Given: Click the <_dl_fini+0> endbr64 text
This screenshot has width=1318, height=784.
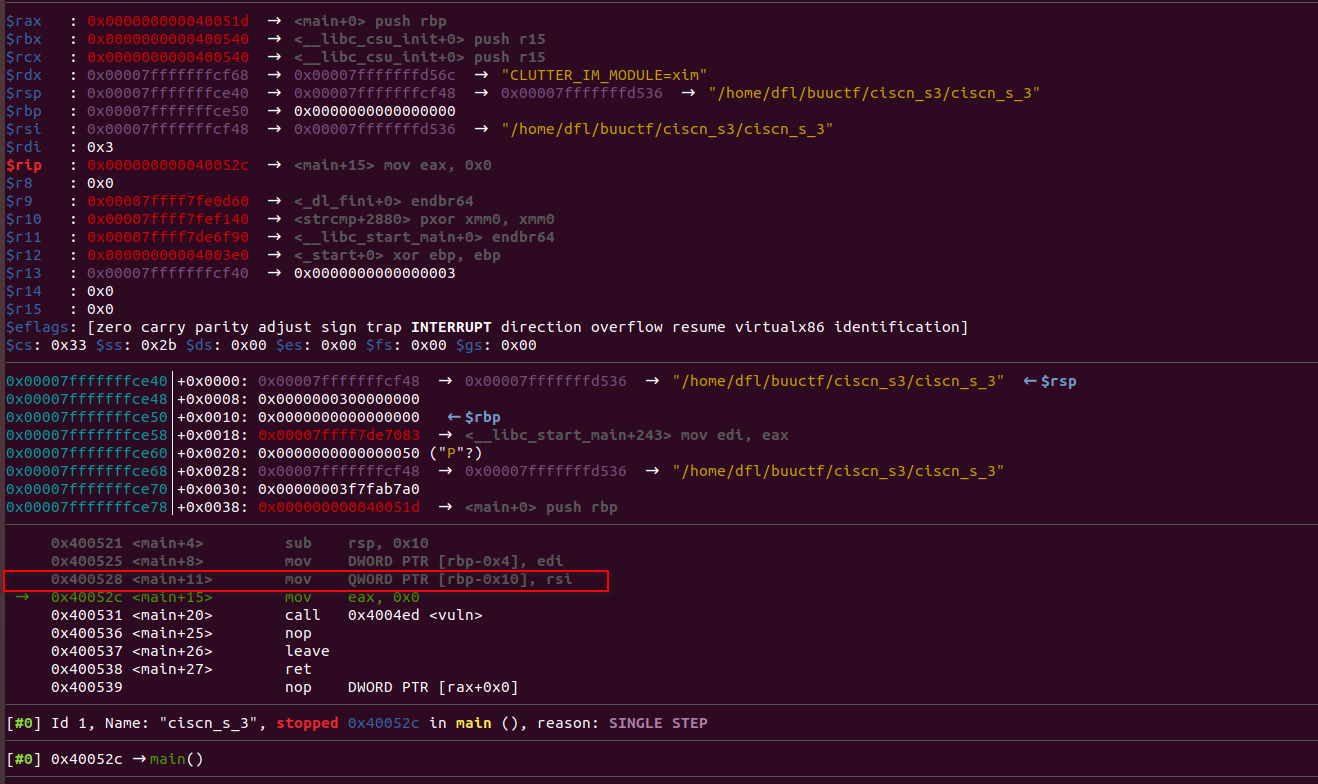Looking at the screenshot, I should point(384,201).
